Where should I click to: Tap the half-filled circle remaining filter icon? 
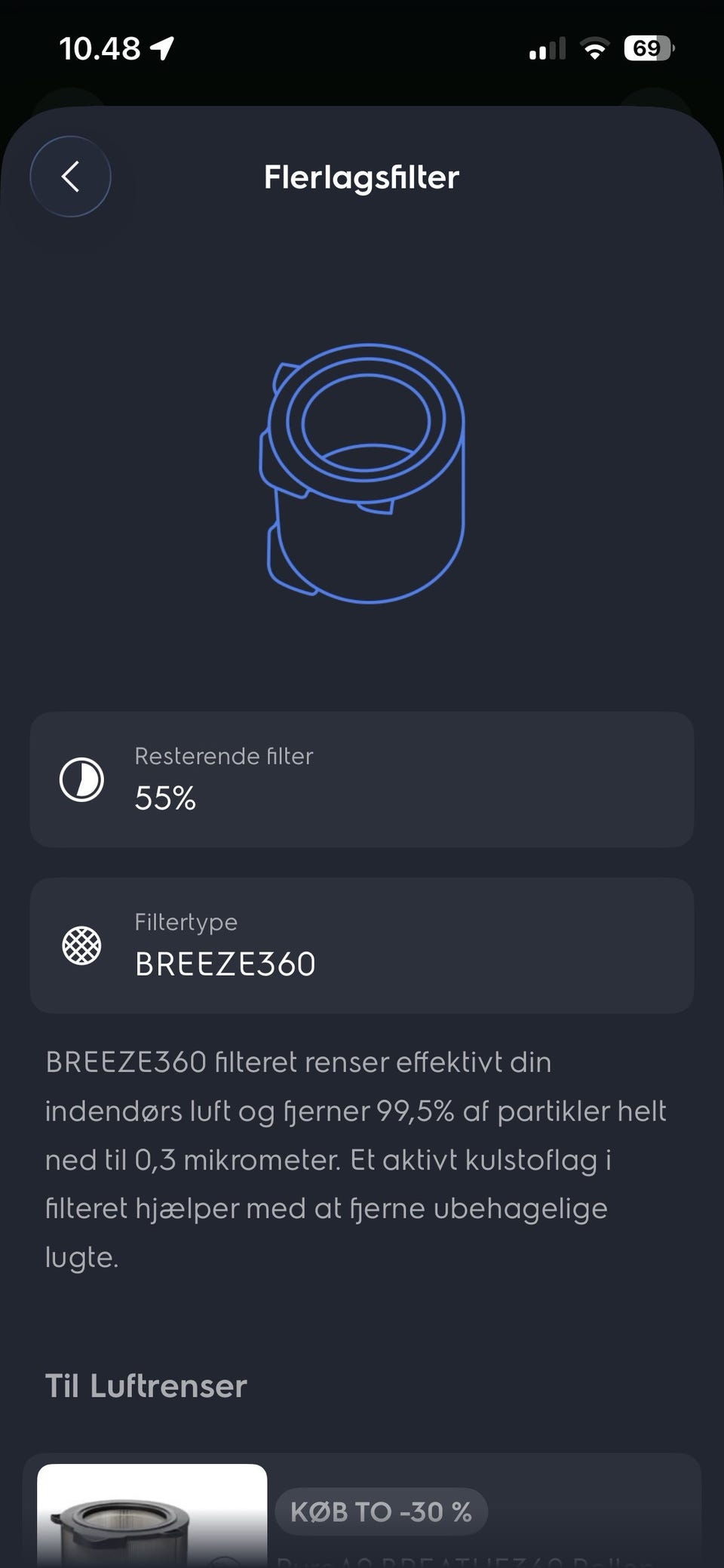pos(81,779)
